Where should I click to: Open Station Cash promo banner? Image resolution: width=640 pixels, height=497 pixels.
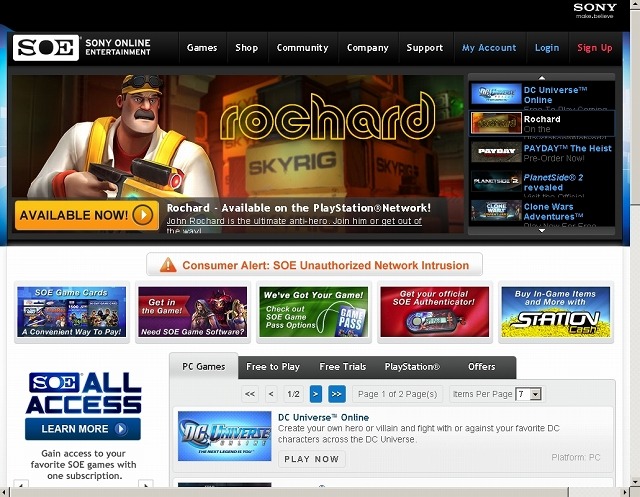pos(556,312)
